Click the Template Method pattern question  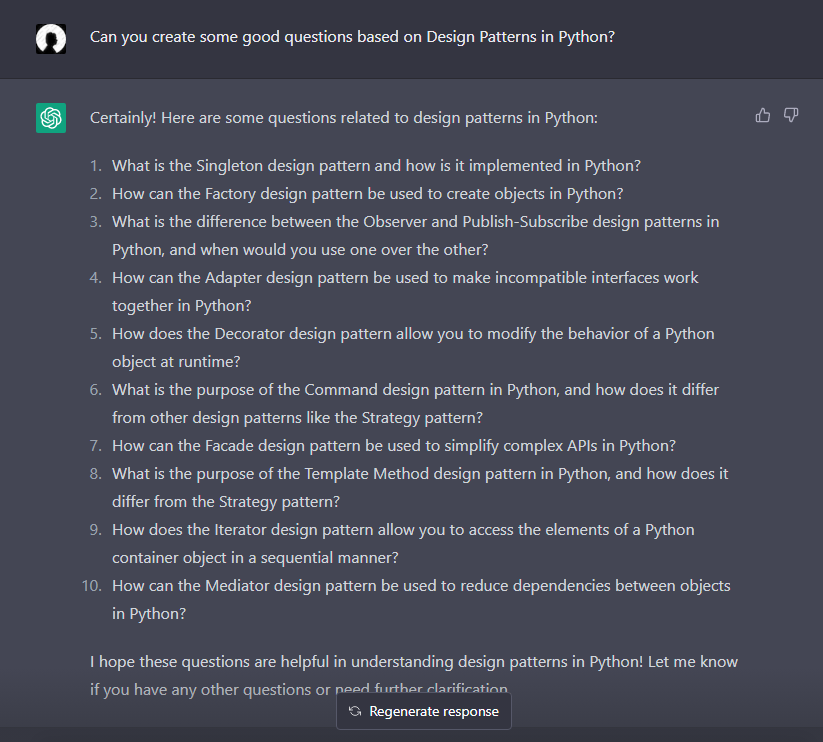[x=419, y=487]
